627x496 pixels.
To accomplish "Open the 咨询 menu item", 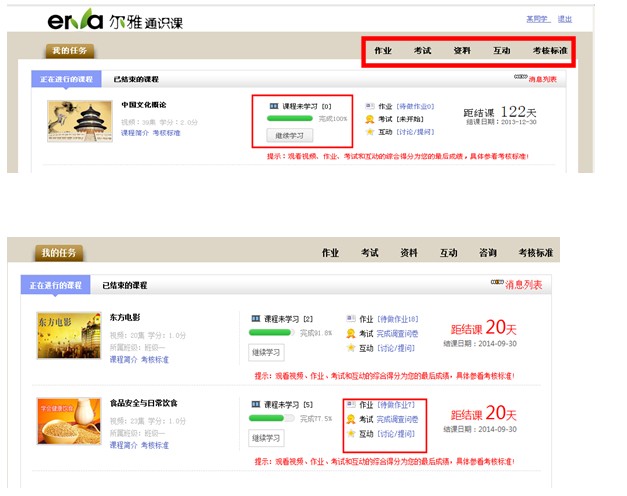I will coord(488,253).
